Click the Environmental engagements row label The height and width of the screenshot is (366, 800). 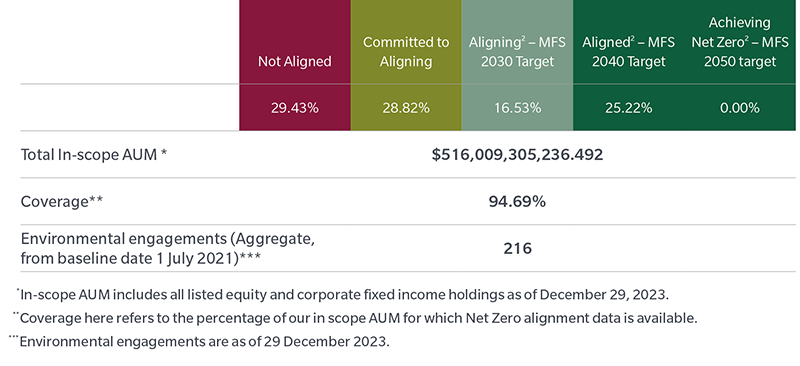(167, 249)
